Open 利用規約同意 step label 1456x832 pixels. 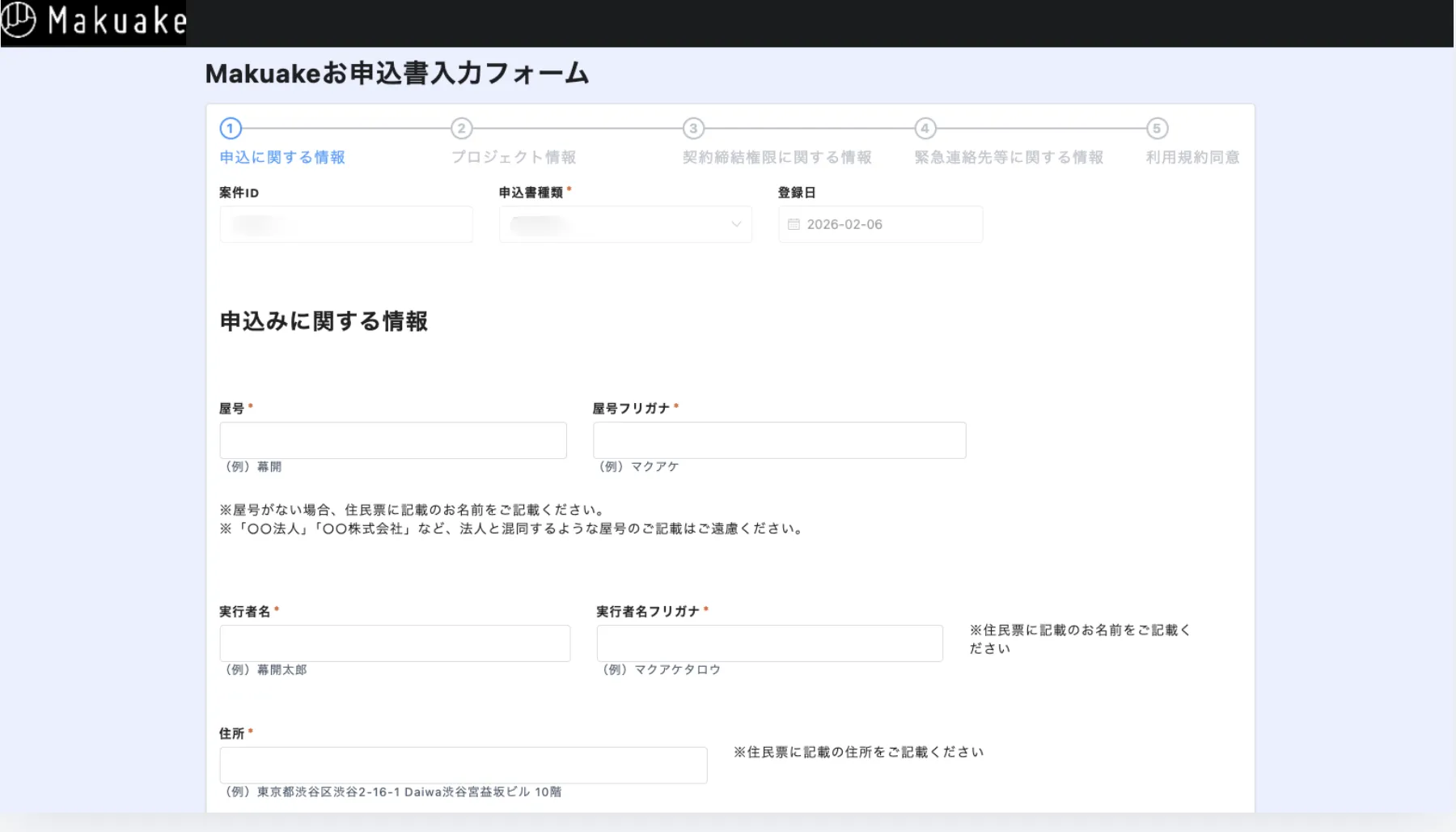(1193, 157)
